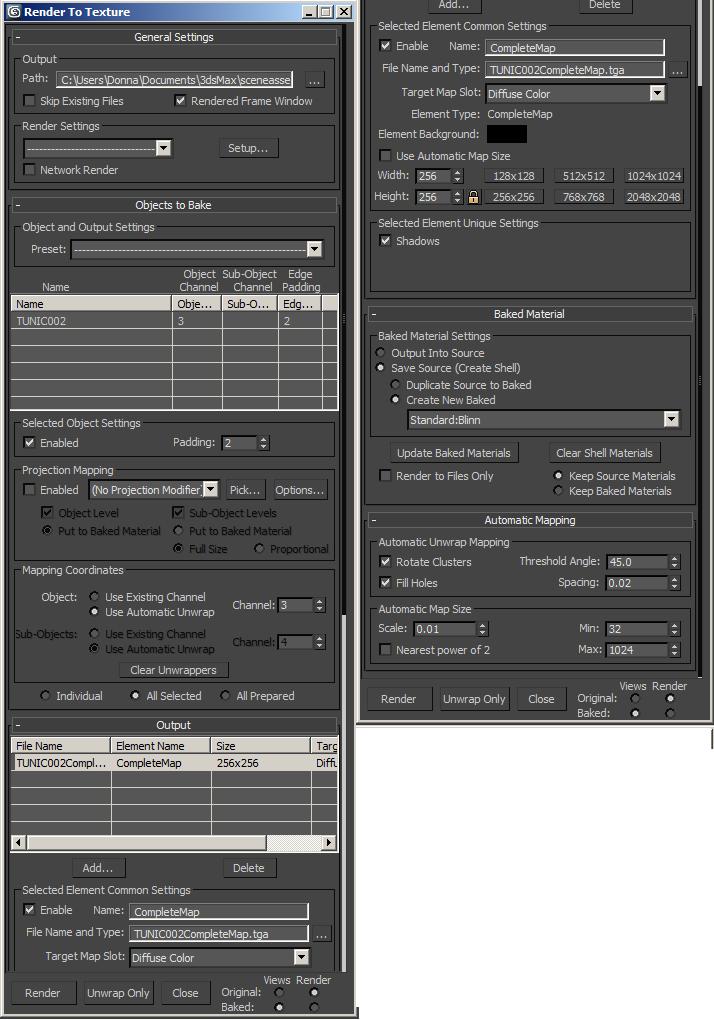Screen dimensions: 714x1020
Task: Collapse the Baked Material rollout
Action: 373,314
